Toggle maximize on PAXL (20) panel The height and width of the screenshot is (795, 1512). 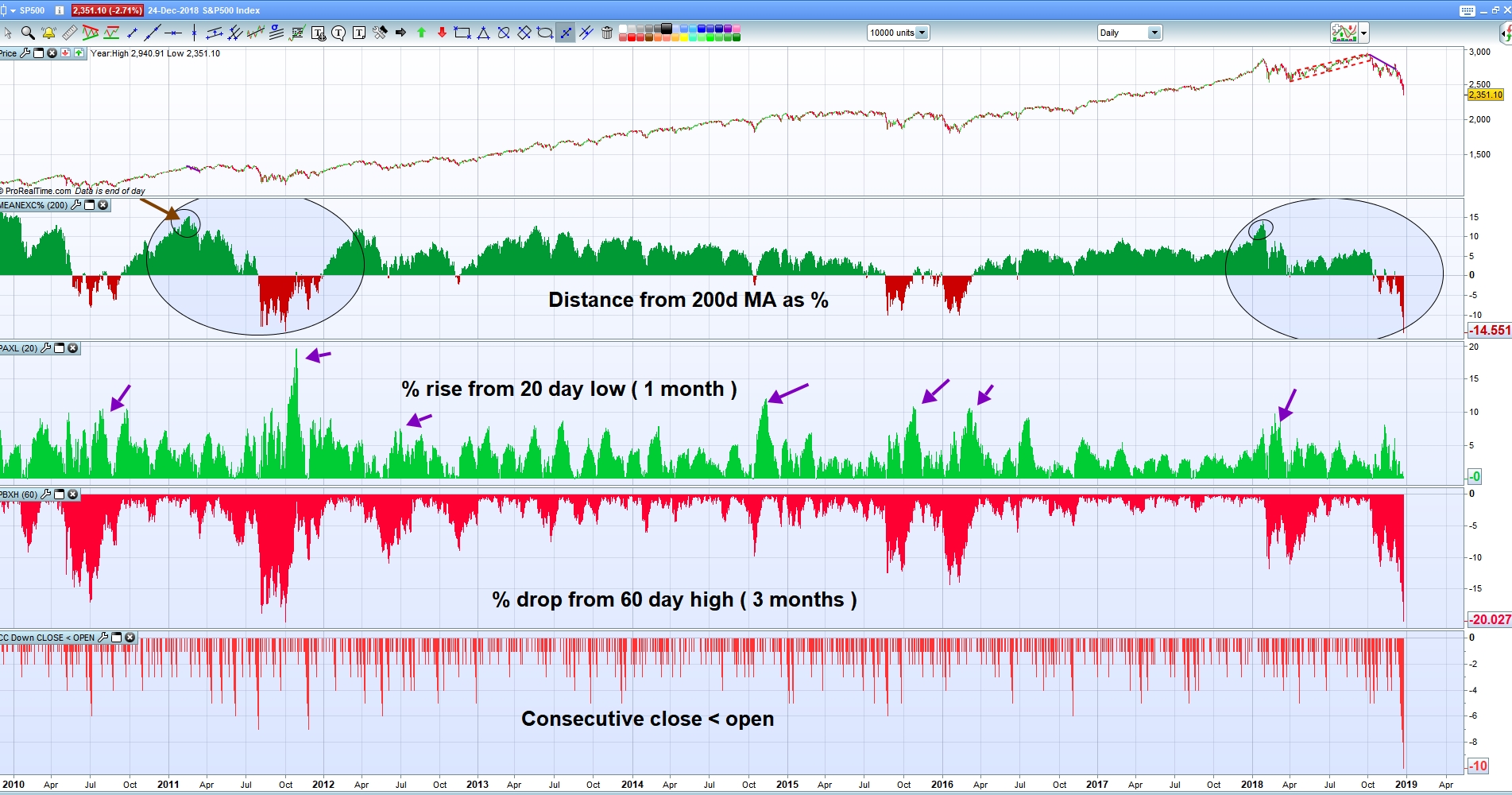[x=60, y=348]
